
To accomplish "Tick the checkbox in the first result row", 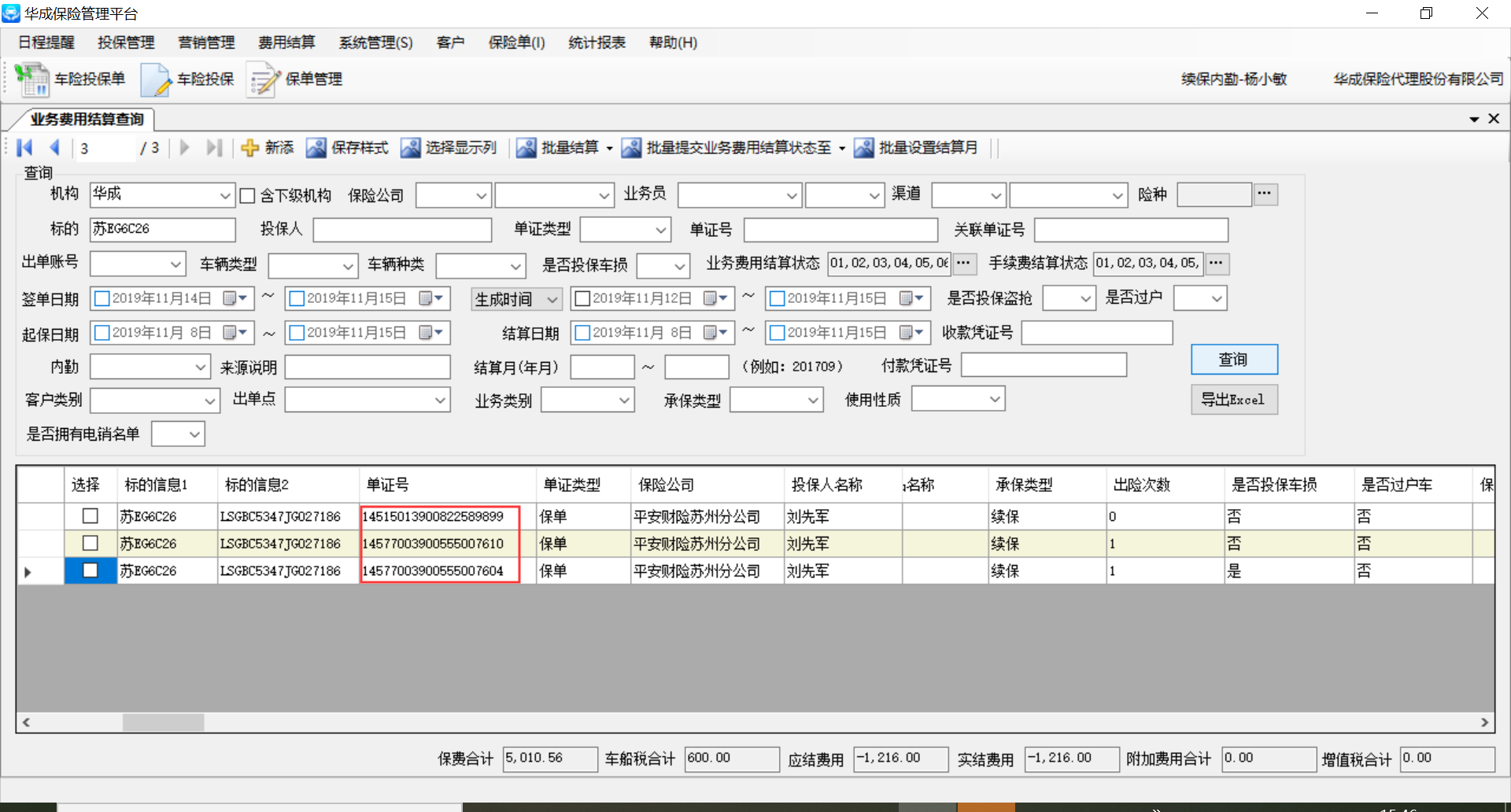I will (91, 516).
